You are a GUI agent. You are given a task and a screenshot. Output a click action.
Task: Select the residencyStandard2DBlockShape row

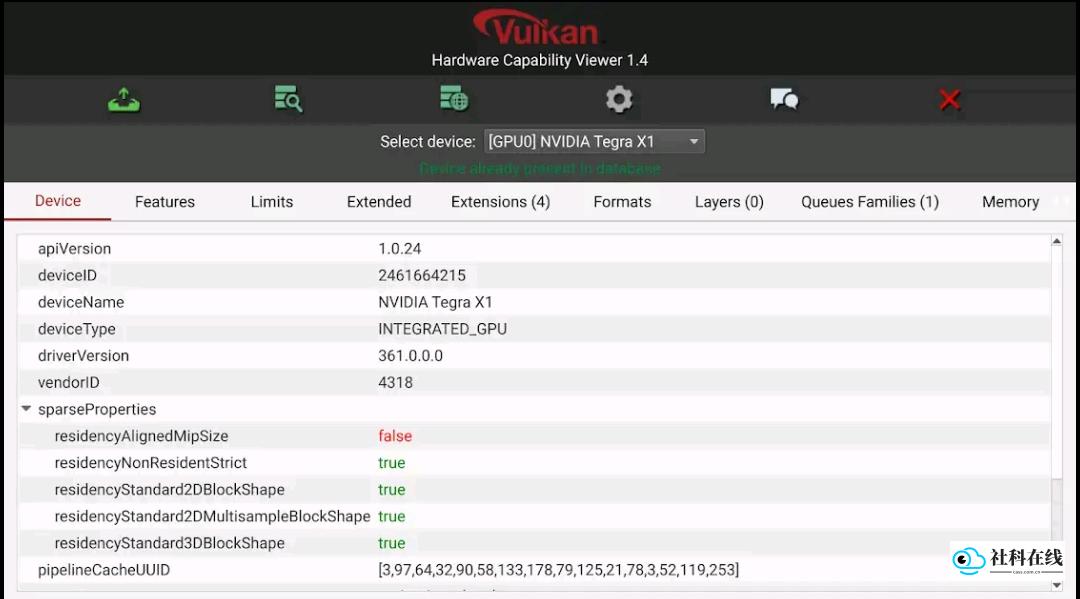tap(534, 490)
